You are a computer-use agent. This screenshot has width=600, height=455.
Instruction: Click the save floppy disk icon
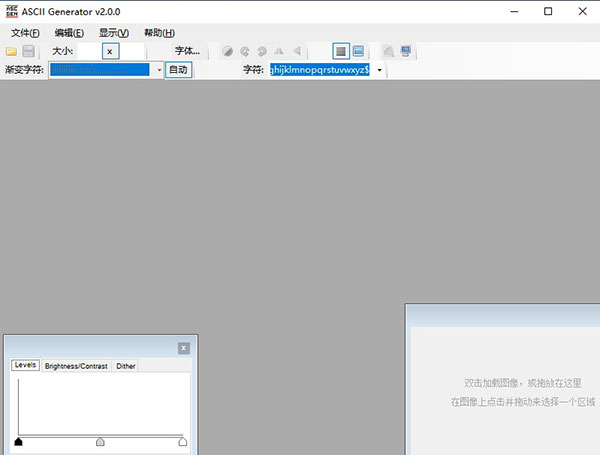[28, 51]
